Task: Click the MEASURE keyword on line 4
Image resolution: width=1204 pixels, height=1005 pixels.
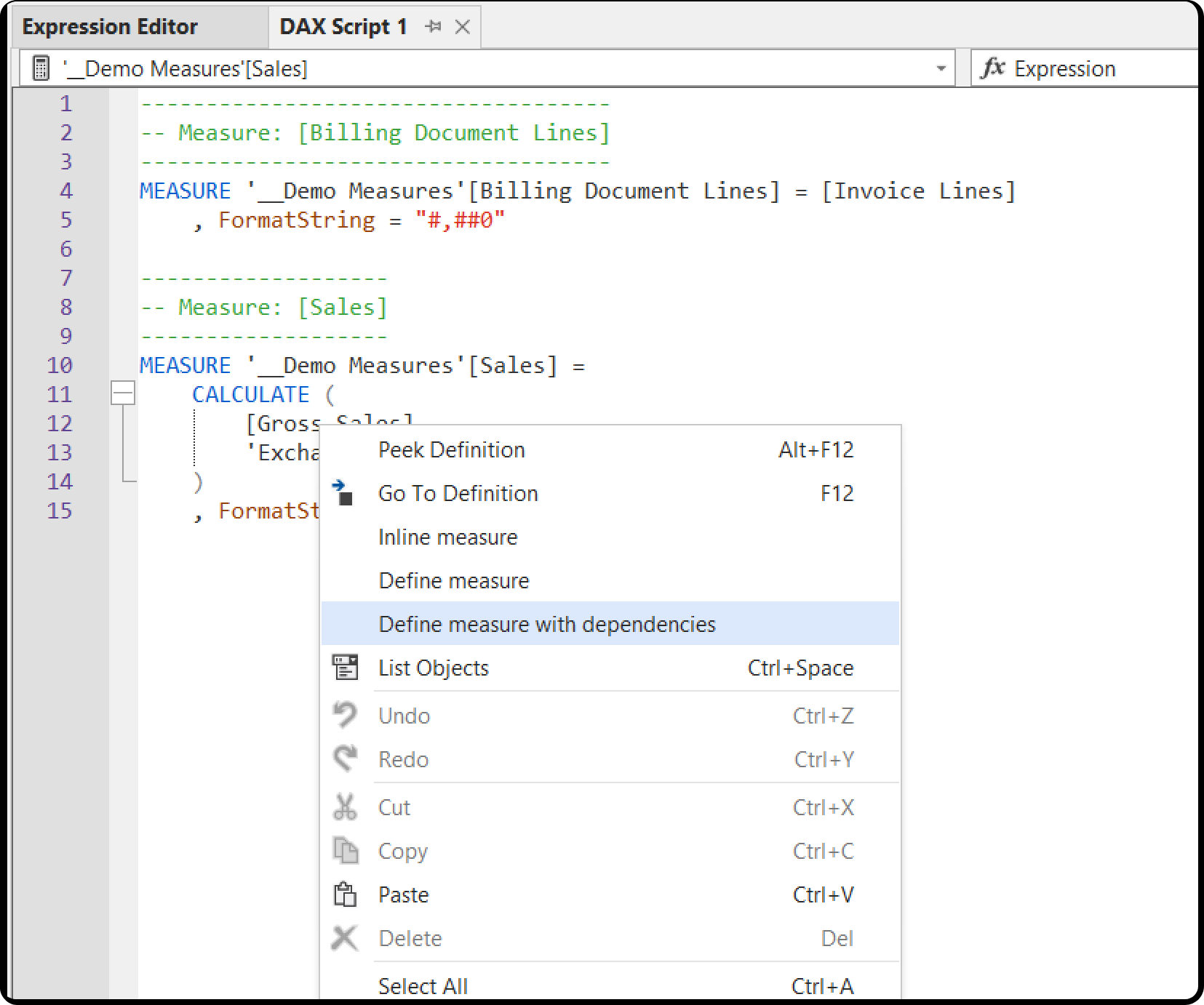Action: pos(185,191)
